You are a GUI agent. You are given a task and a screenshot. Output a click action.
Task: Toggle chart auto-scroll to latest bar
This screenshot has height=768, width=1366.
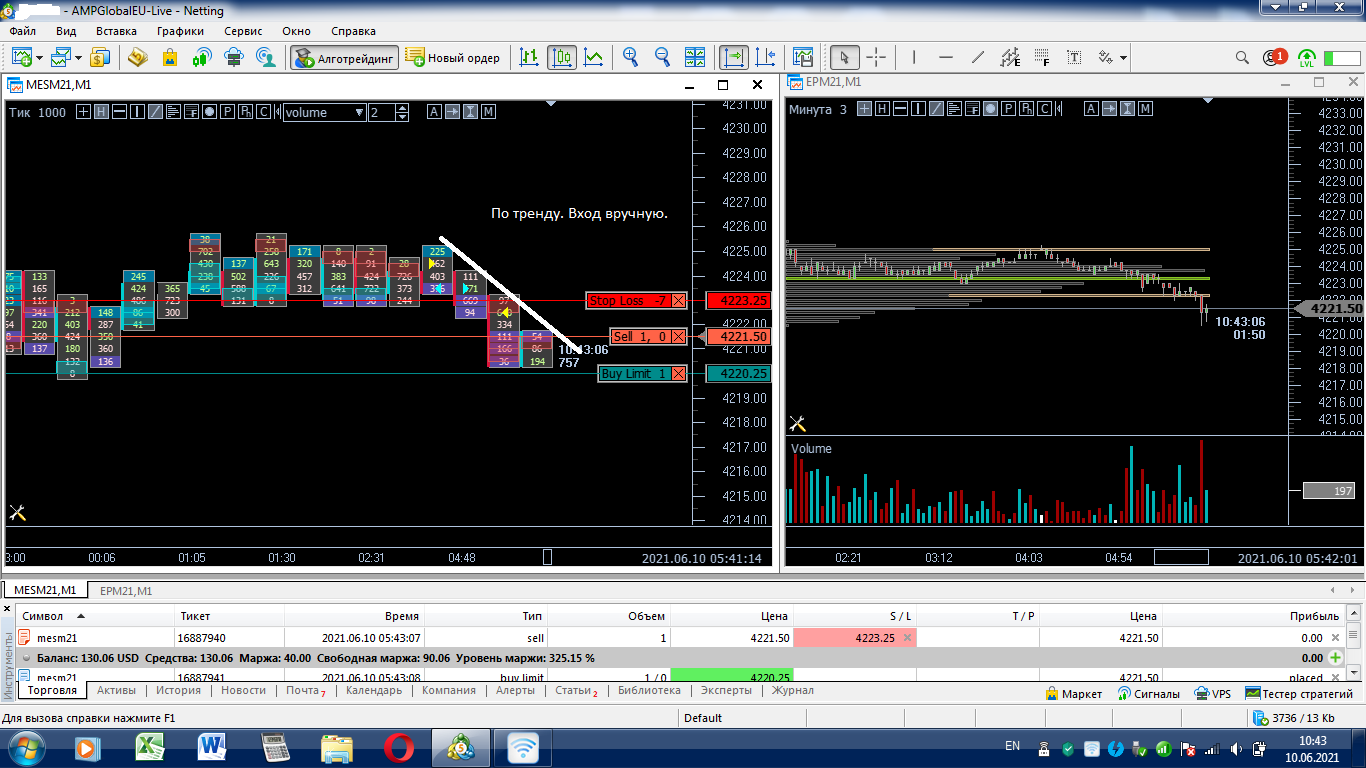[x=734, y=57]
